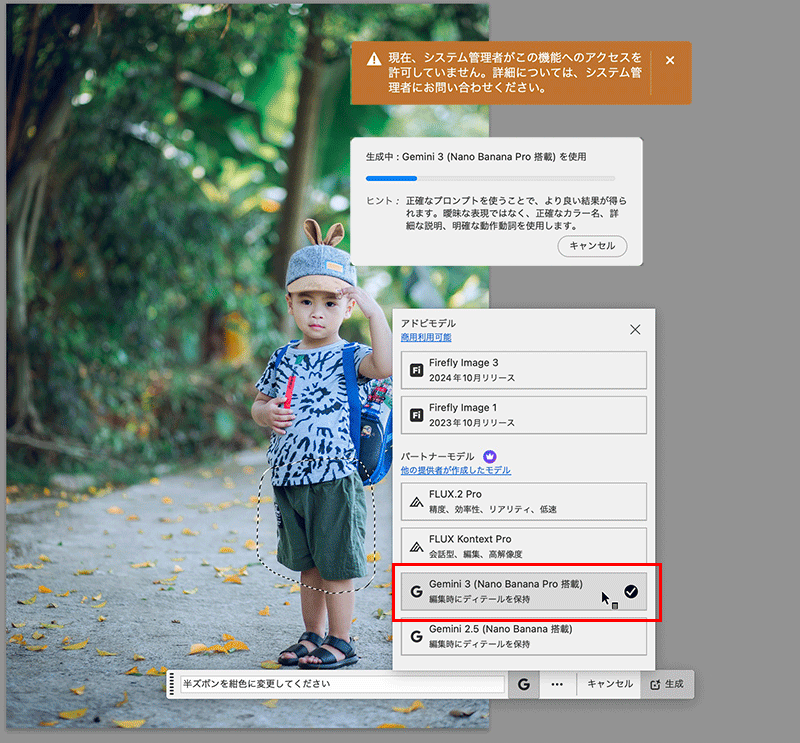
Task: Click the FLUX.2 Pro logo icon
Action: click(416, 502)
